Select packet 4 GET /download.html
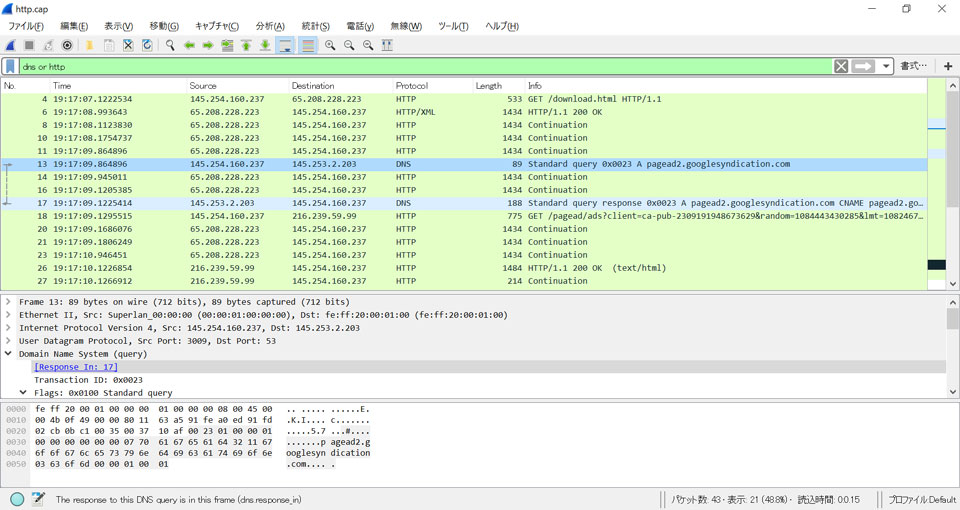960x510 pixels. (463, 99)
